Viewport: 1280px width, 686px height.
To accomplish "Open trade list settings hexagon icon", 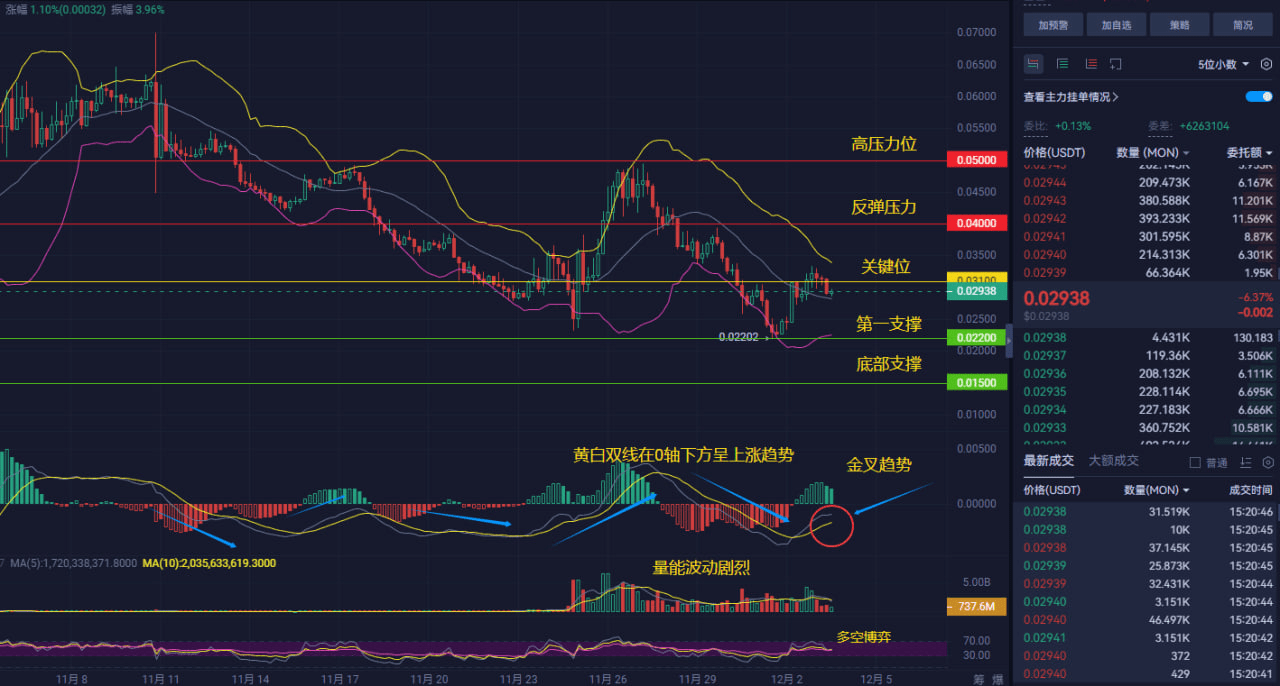I will coord(1266,462).
